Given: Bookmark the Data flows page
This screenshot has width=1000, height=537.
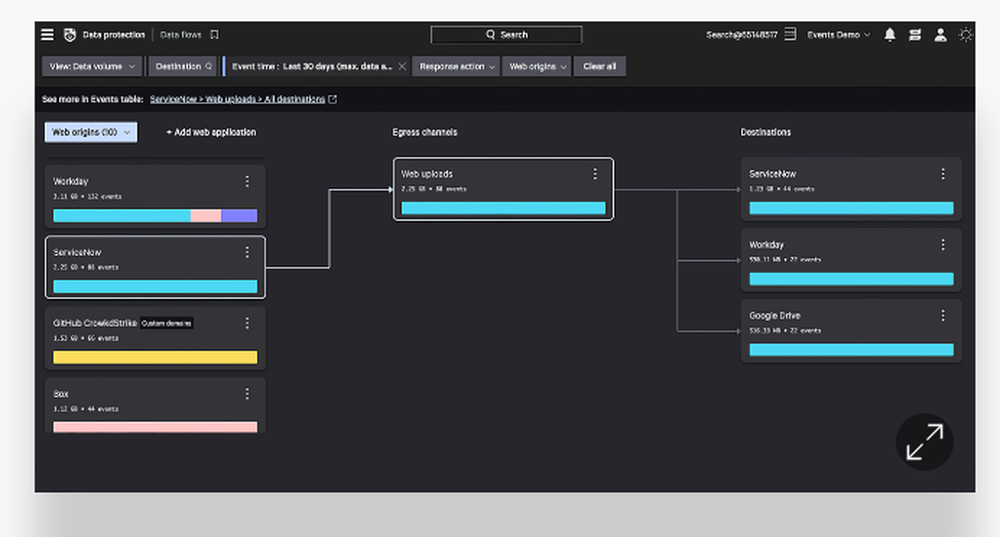Looking at the screenshot, I should tap(214, 35).
